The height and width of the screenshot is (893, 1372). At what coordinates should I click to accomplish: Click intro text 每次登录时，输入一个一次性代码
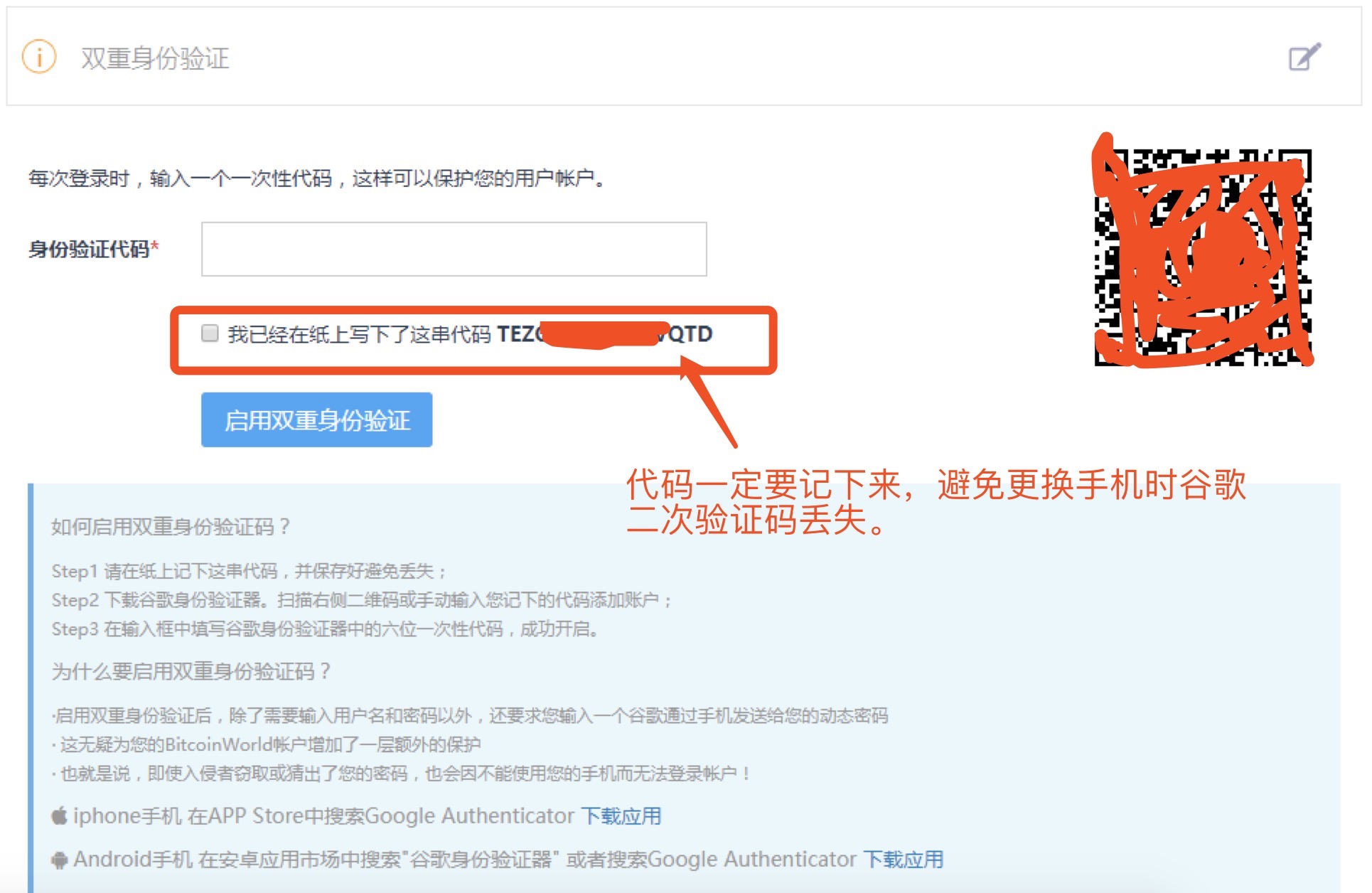coord(317,178)
